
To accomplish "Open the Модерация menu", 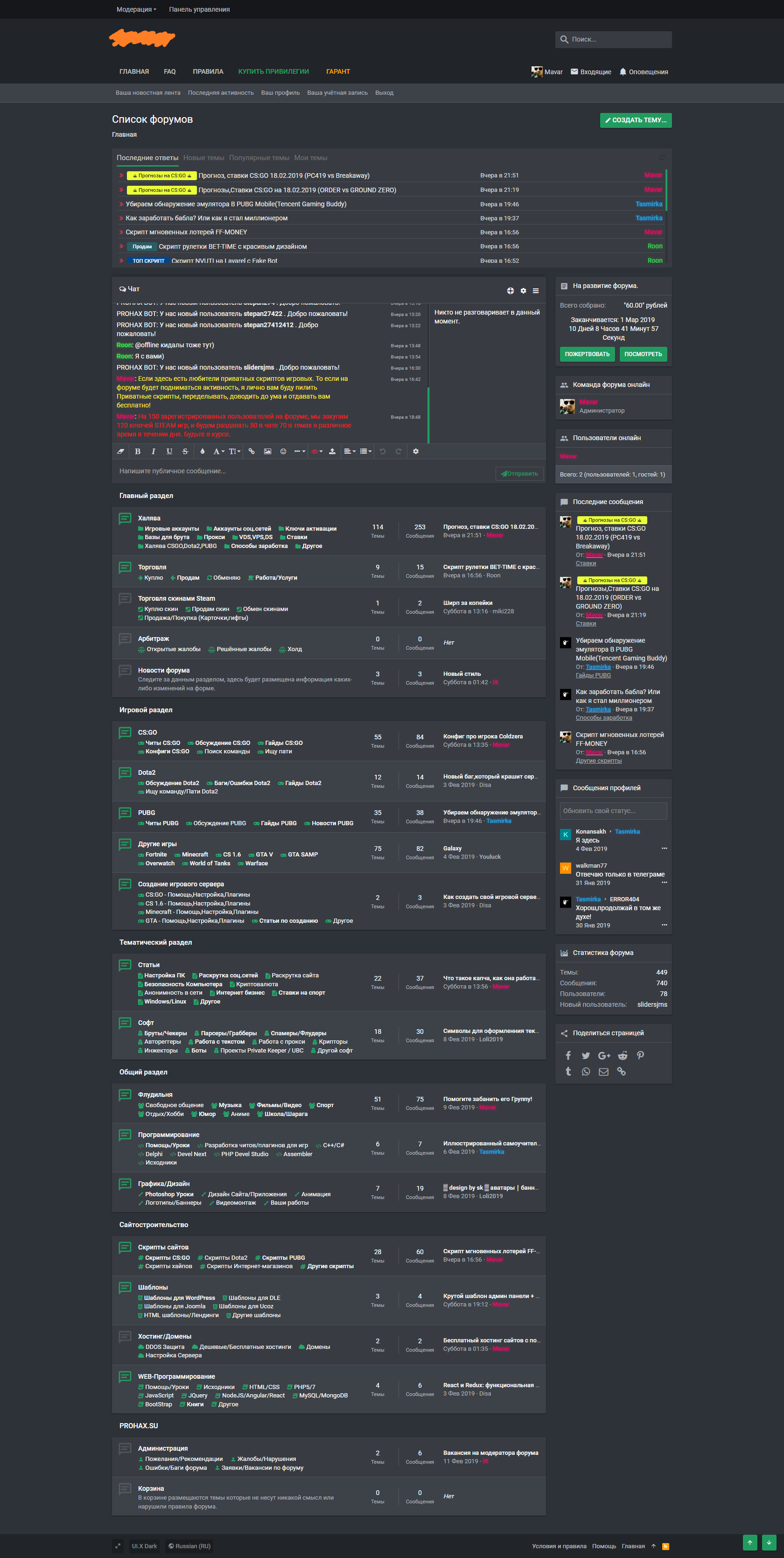I will [135, 9].
